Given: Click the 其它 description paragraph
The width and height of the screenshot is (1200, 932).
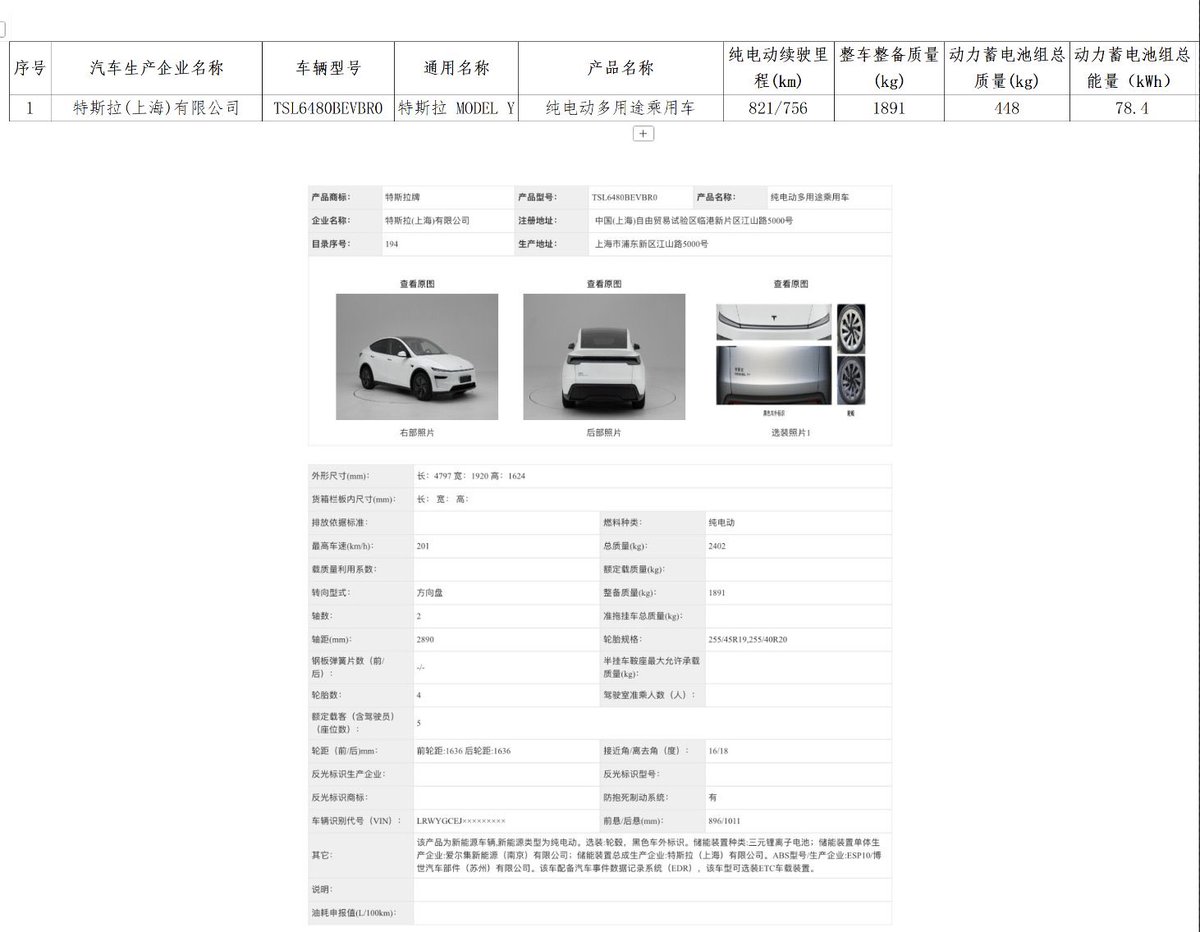Looking at the screenshot, I should coord(649,855).
